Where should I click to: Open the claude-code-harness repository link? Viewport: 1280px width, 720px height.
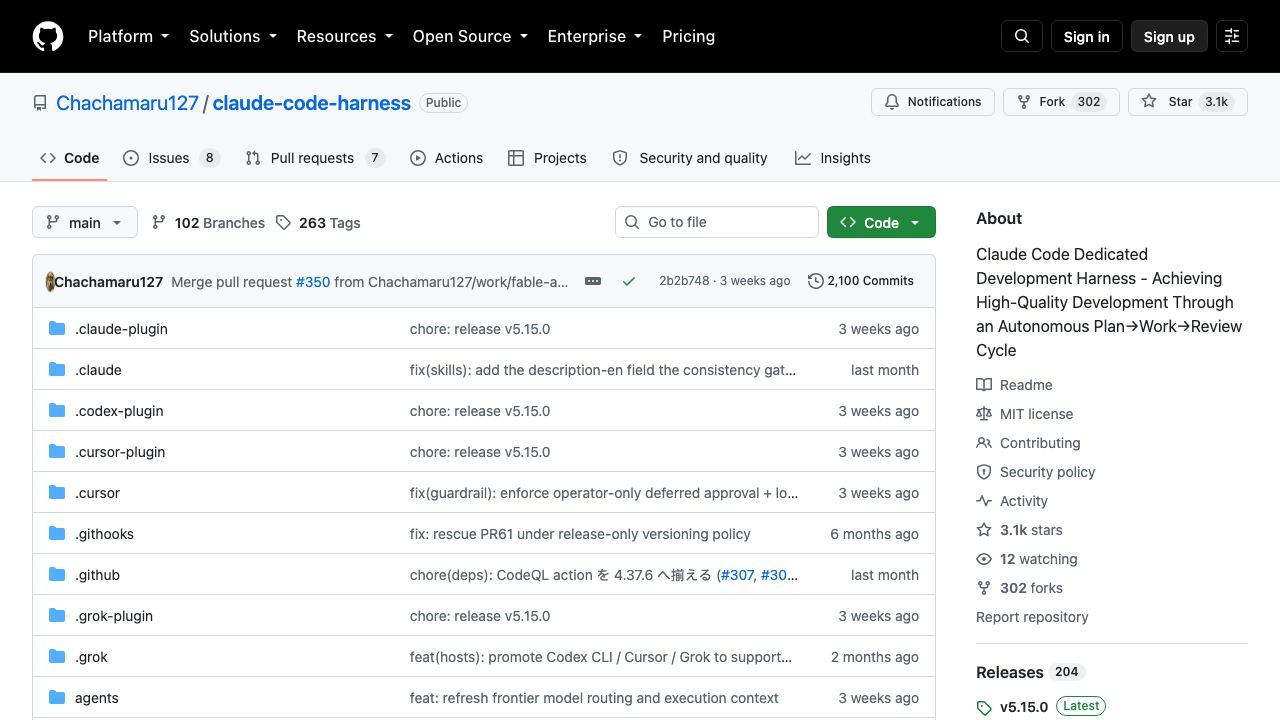tap(312, 103)
